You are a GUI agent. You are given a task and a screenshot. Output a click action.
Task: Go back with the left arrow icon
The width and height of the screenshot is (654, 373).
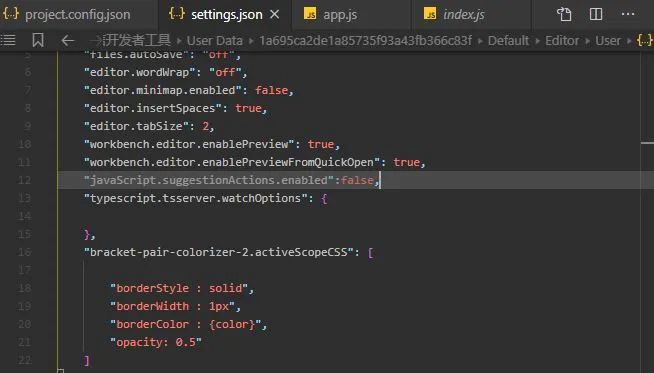(68, 40)
